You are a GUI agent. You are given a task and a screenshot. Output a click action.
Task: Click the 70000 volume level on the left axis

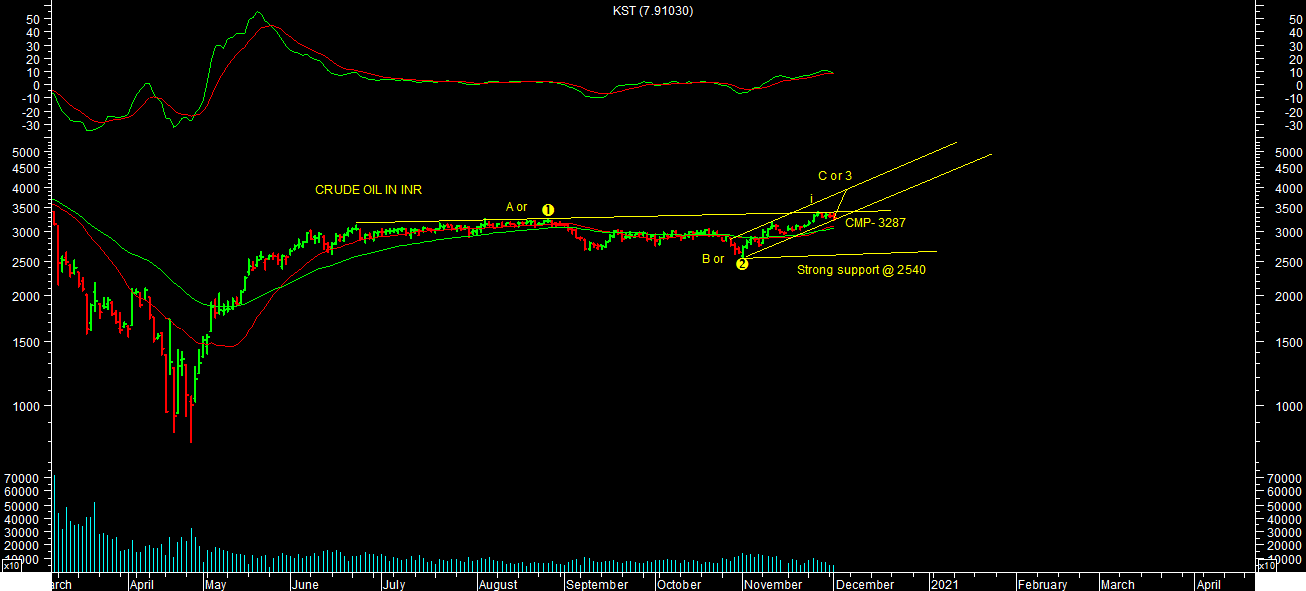[x=23, y=480]
